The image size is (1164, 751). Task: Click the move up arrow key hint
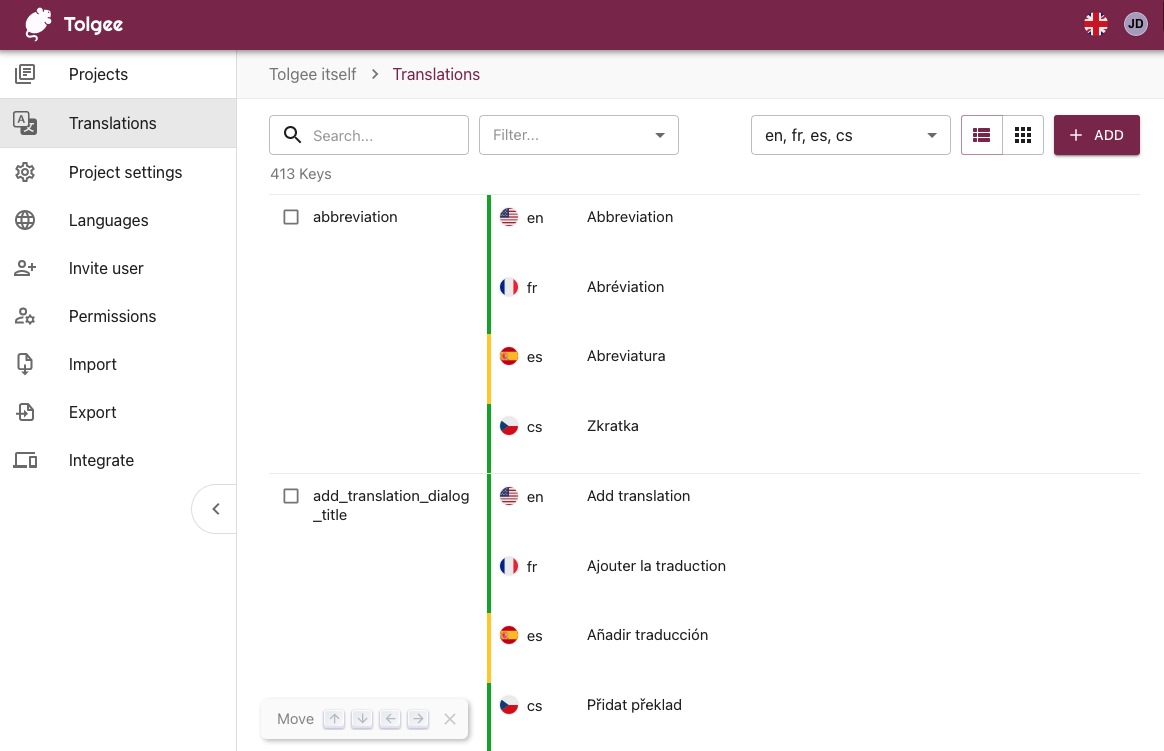(334, 718)
